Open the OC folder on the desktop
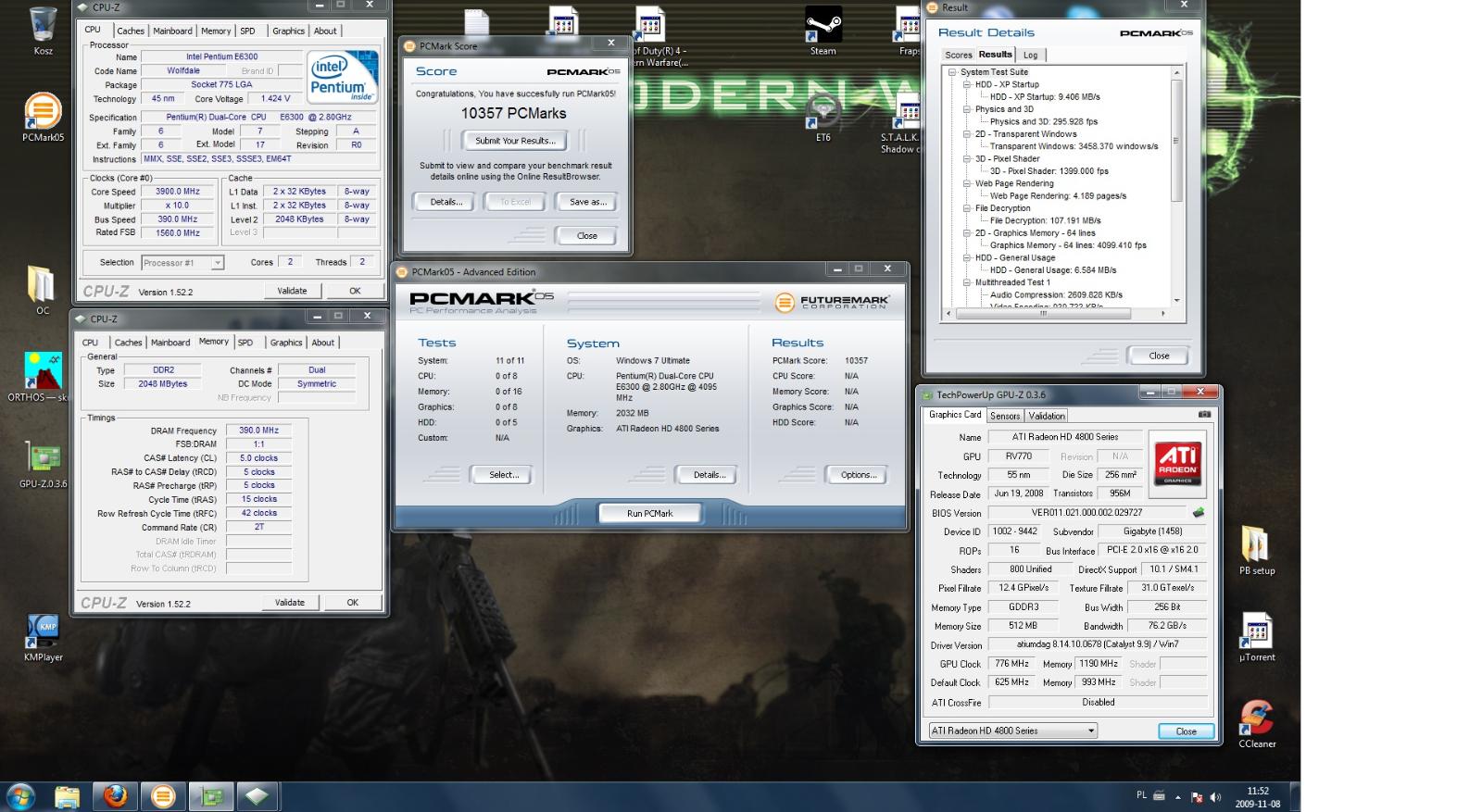Screen dimensions: 1482x812 coord(43,290)
